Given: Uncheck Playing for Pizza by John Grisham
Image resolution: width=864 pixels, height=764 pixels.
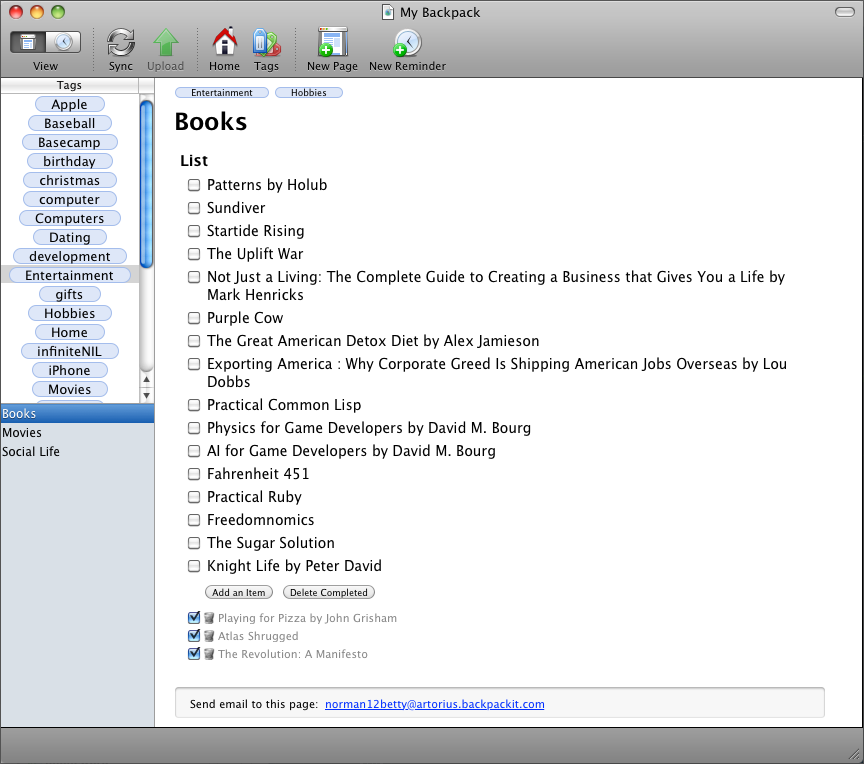Looking at the screenshot, I should [194, 618].
